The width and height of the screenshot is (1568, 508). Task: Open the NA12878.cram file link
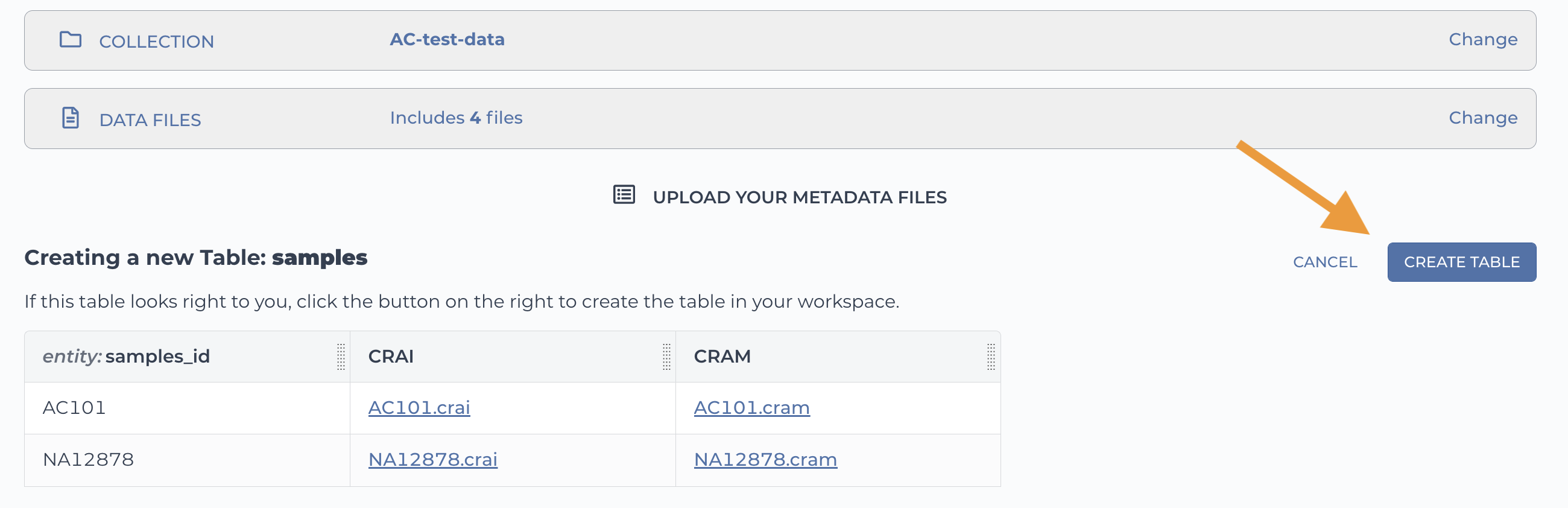765,459
